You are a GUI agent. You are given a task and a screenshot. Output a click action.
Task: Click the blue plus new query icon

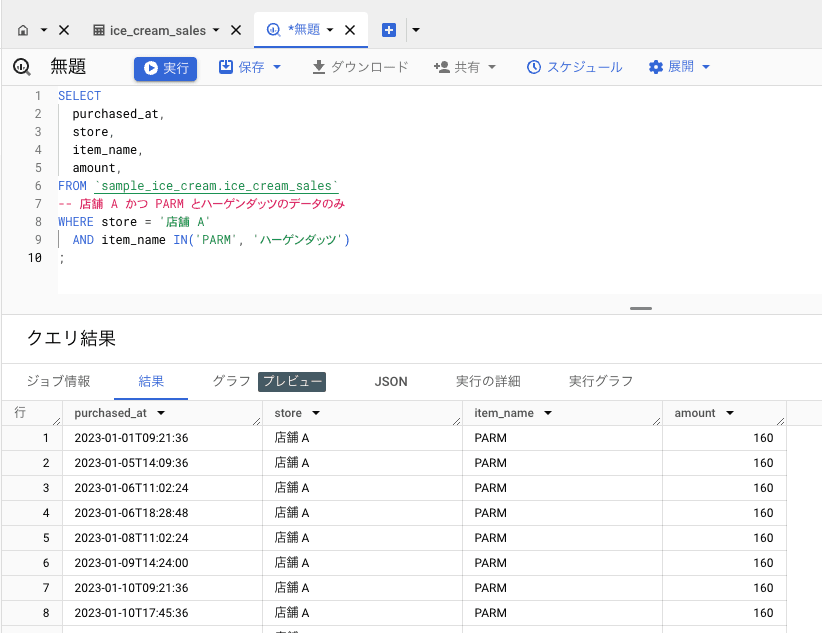(x=389, y=30)
